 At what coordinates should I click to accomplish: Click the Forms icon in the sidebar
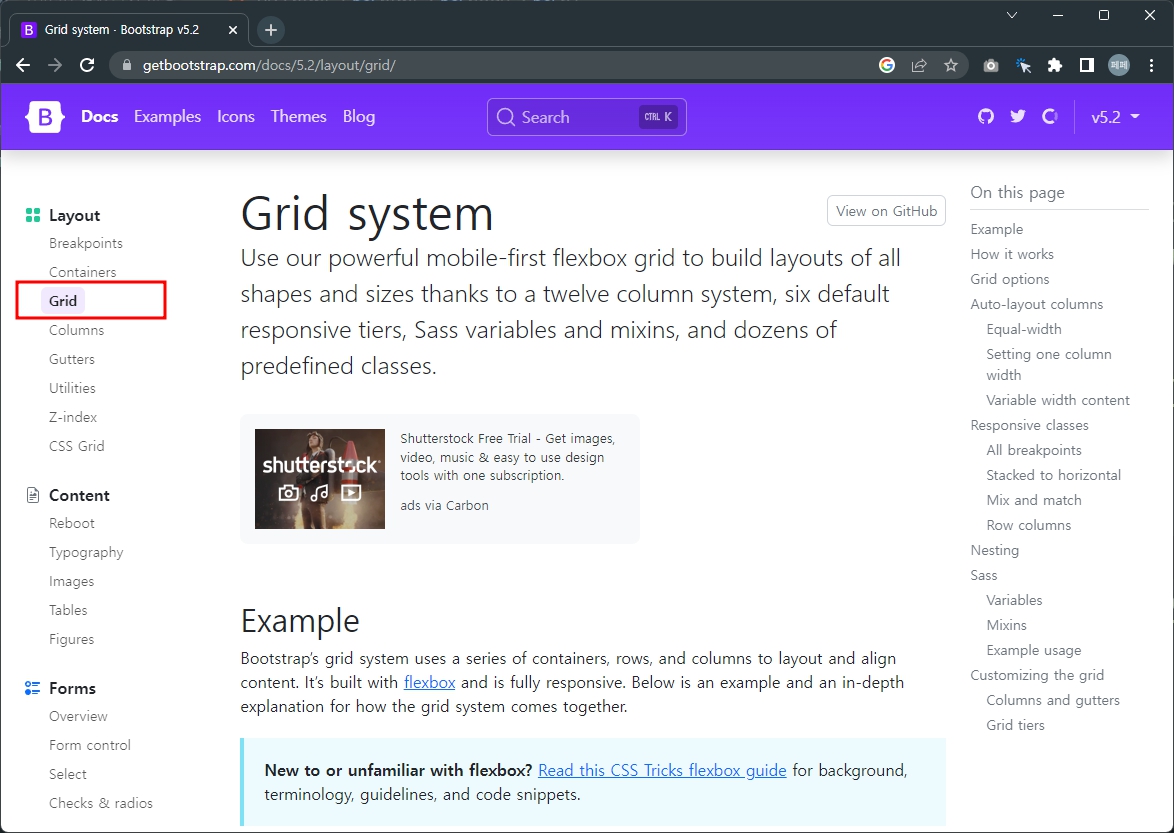[x=32, y=687]
